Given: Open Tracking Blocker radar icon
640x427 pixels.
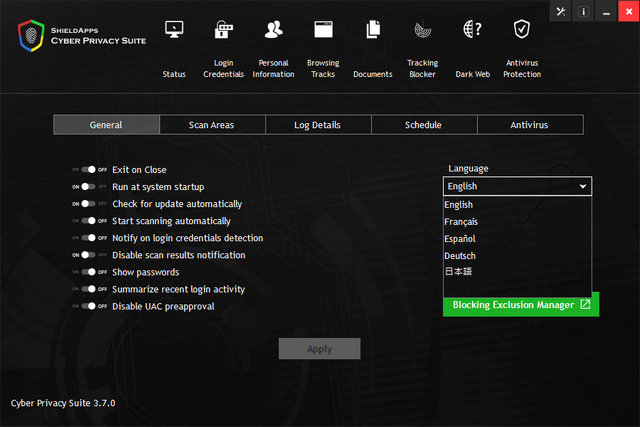Looking at the screenshot, I should [422, 30].
